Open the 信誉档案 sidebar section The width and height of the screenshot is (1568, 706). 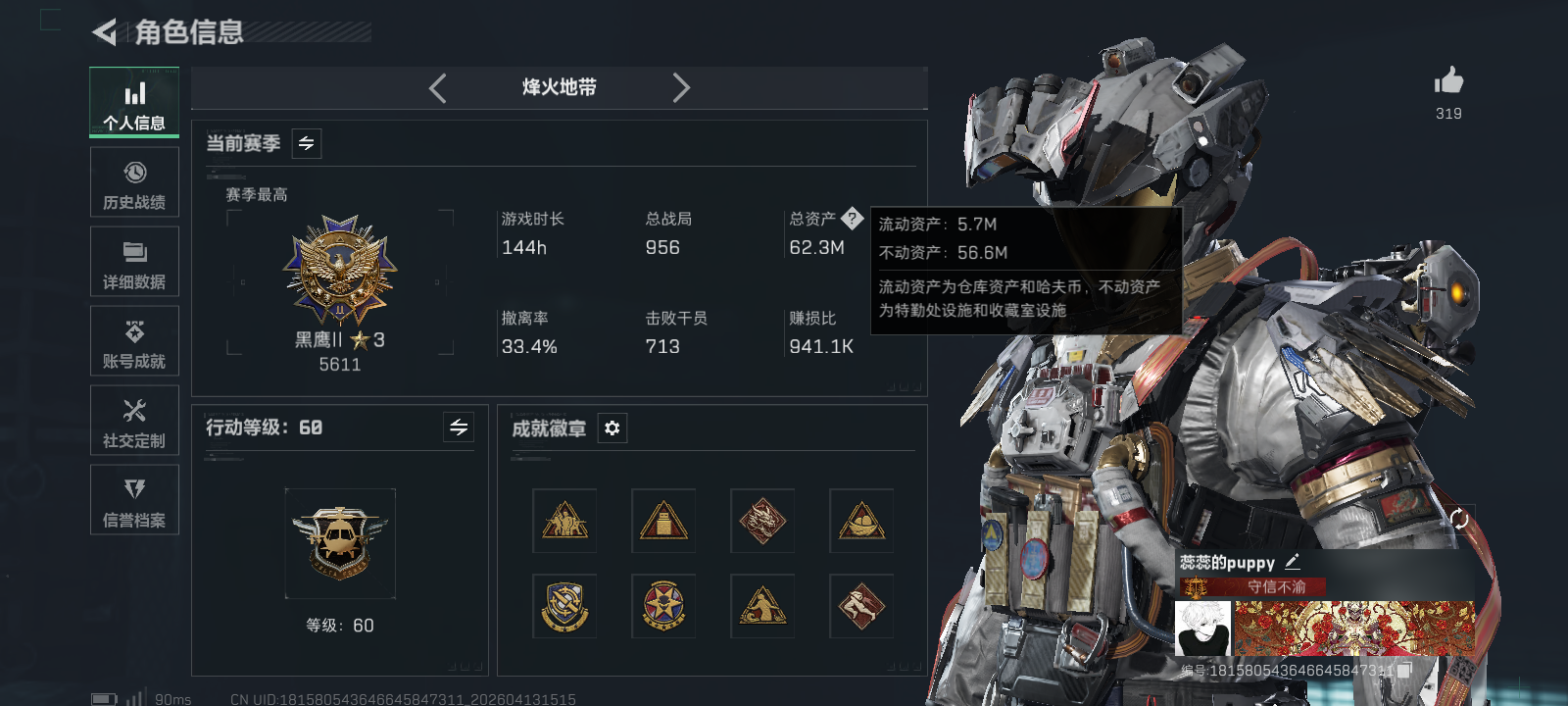[x=134, y=500]
